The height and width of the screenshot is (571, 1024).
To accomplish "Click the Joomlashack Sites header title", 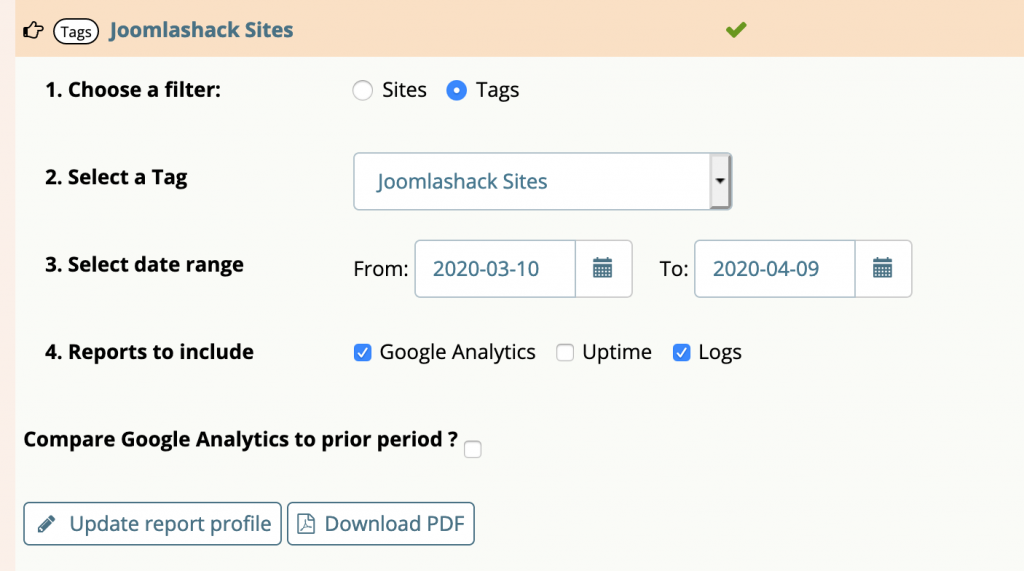I will (x=201, y=30).
